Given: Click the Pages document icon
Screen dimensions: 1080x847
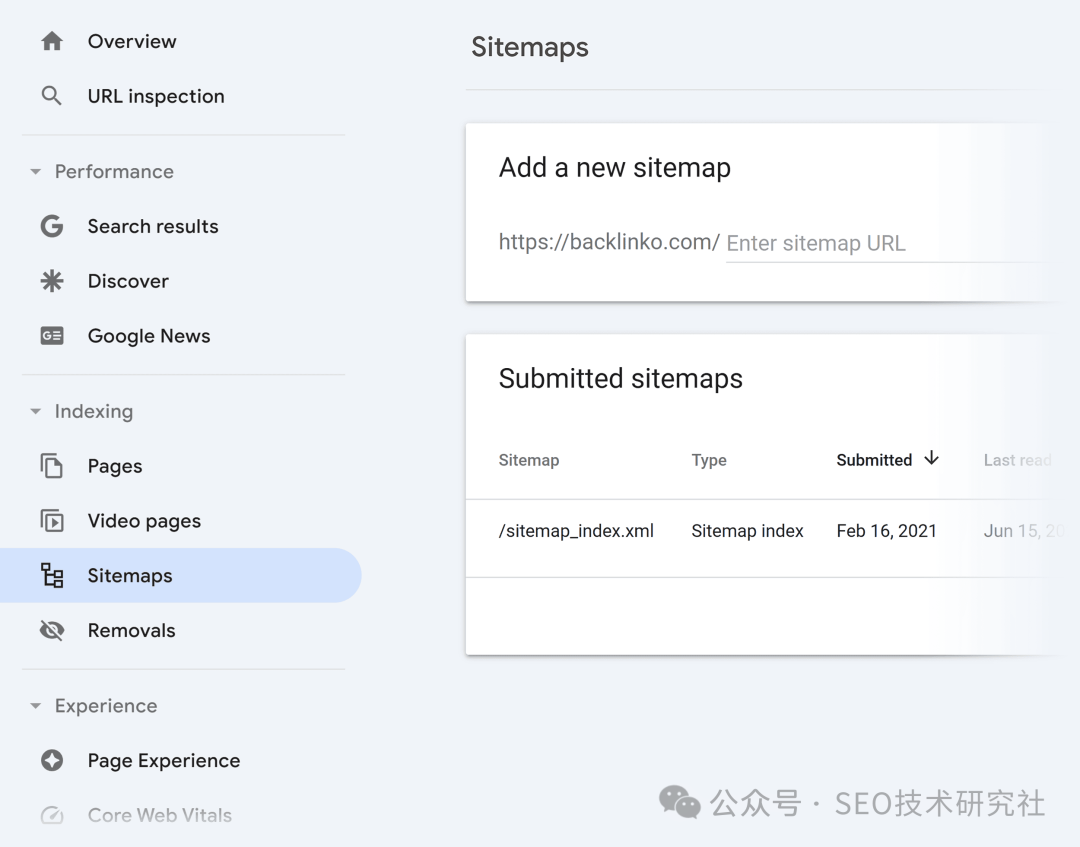Looking at the screenshot, I should [x=52, y=466].
